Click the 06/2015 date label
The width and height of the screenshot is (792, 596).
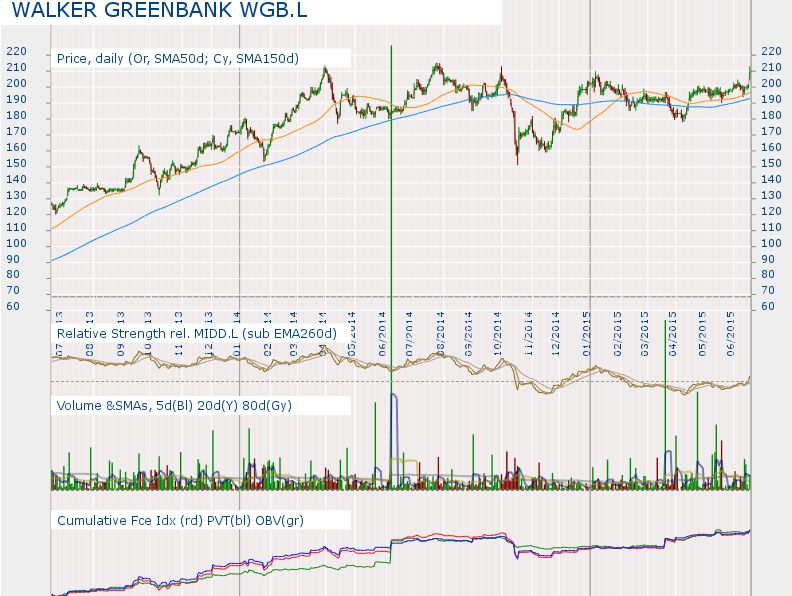click(x=730, y=334)
